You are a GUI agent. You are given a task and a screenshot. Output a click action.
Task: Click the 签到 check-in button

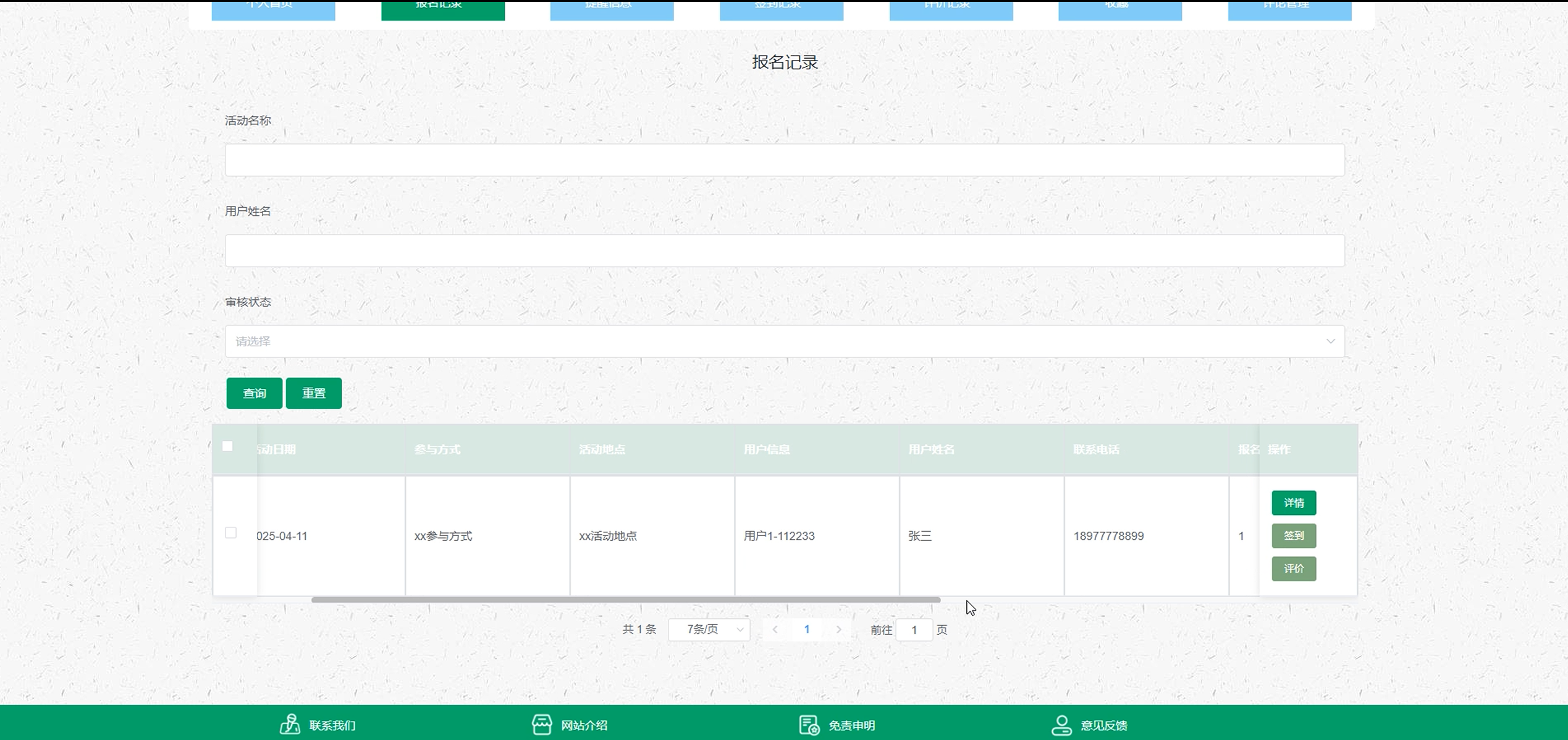tap(1293, 535)
